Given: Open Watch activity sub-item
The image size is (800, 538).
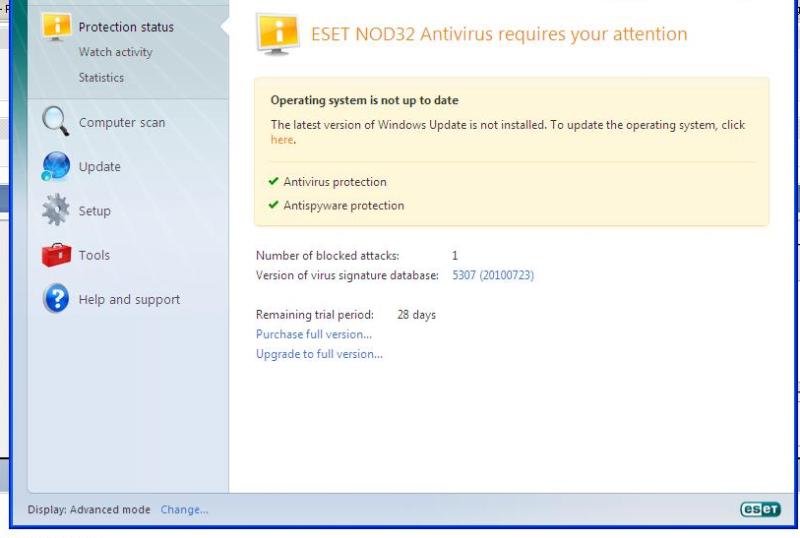Looking at the screenshot, I should click(x=115, y=52).
